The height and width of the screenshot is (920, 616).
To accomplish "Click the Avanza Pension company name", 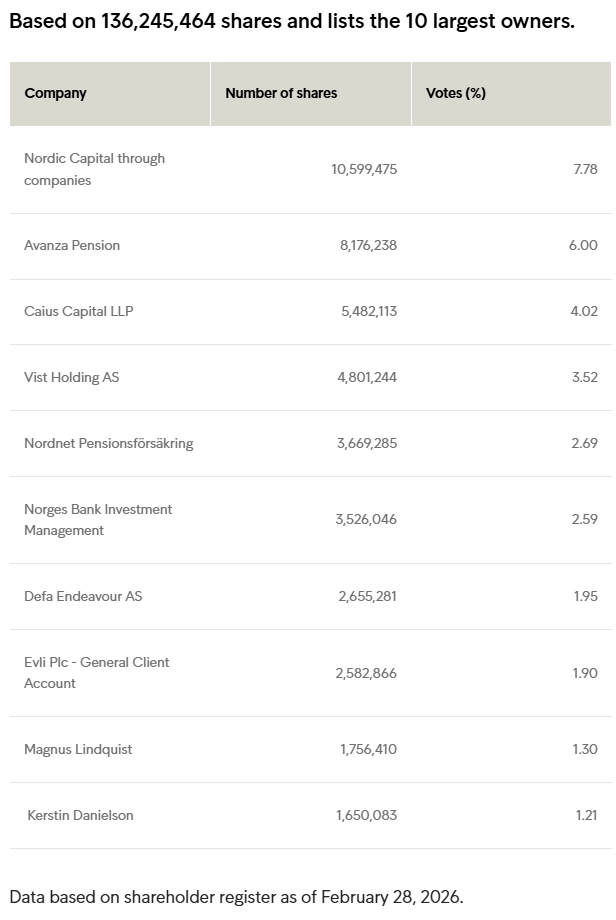I will point(72,245).
